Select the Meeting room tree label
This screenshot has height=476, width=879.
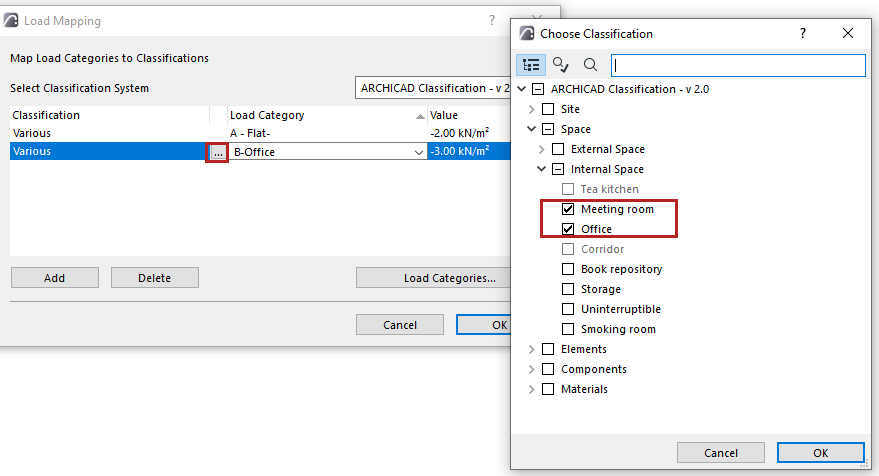click(x=617, y=209)
